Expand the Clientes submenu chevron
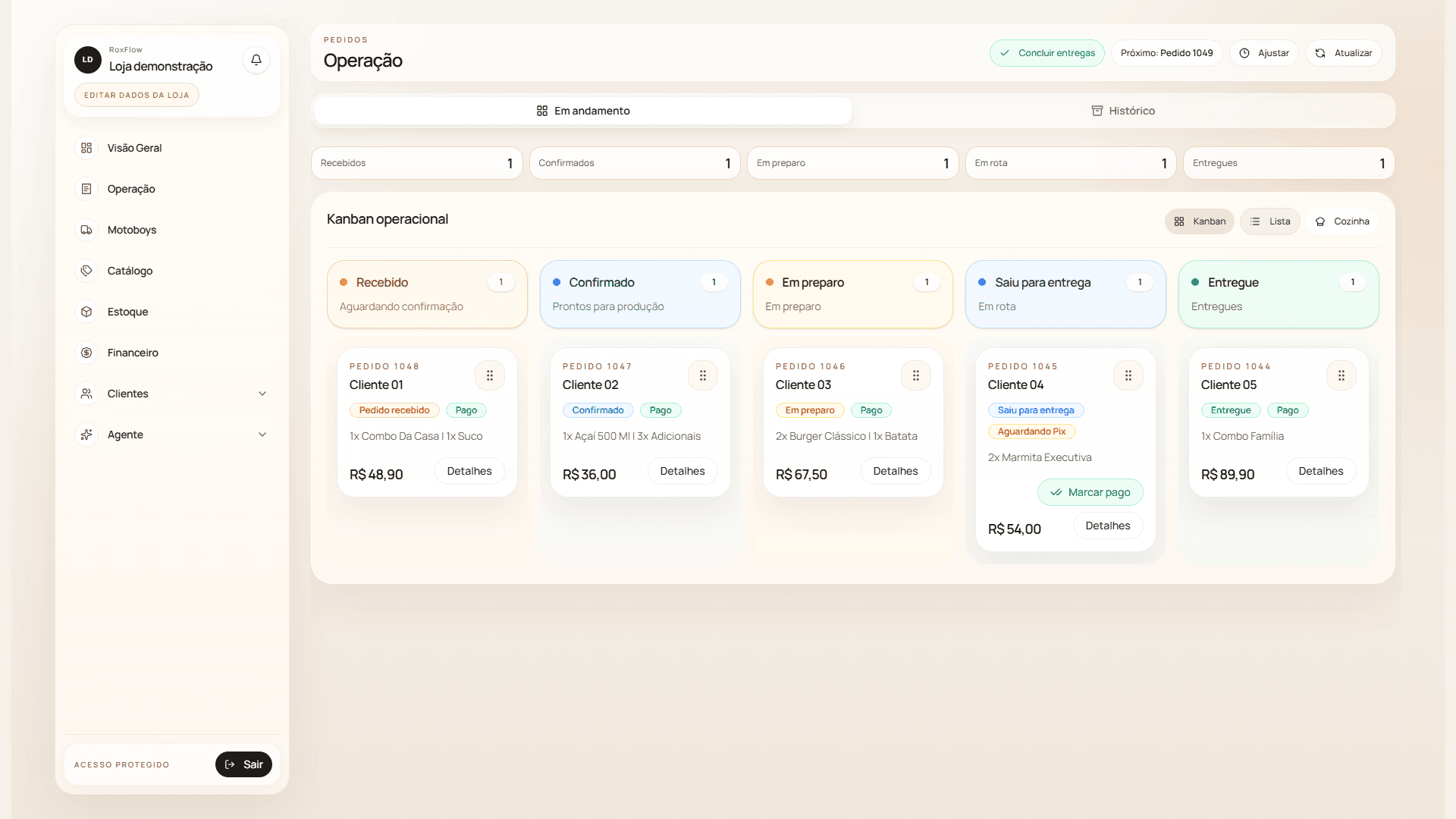This screenshot has width=1456, height=819. tap(262, 394)
